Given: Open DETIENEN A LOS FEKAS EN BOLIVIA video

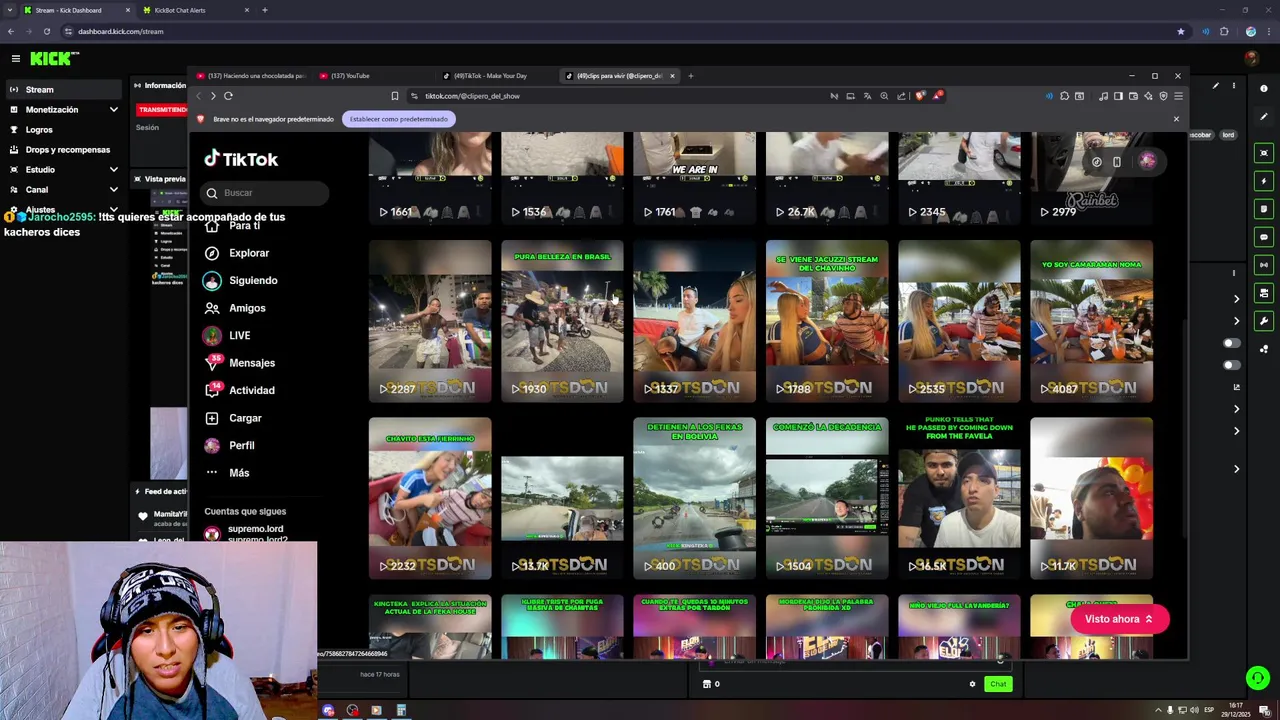Looking at the screenshot, I should tap(694, 498).
